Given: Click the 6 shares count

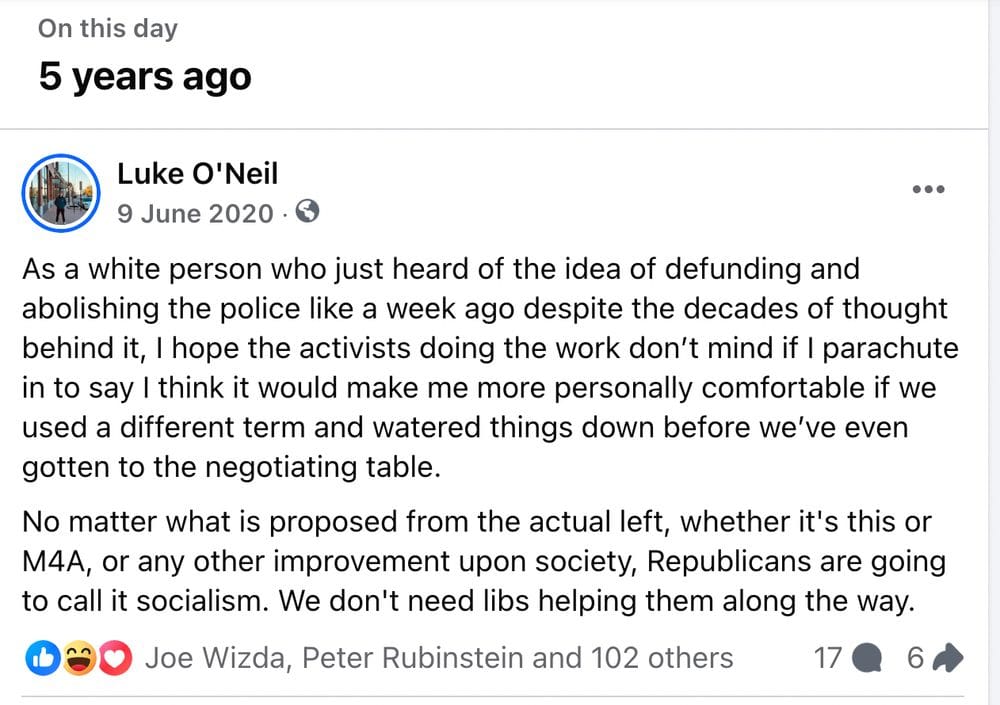Looking at the screenshot, I should pos(915,658).
